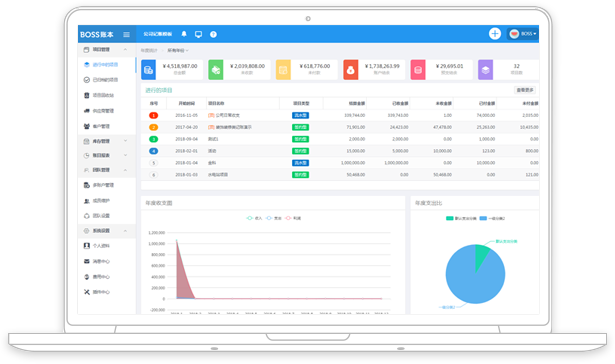Image resolution: width=615 pixels, height=364 pixels.
Task: Click the blue layers icon of the selected sidebar item
Action: [x=87, y=65]
